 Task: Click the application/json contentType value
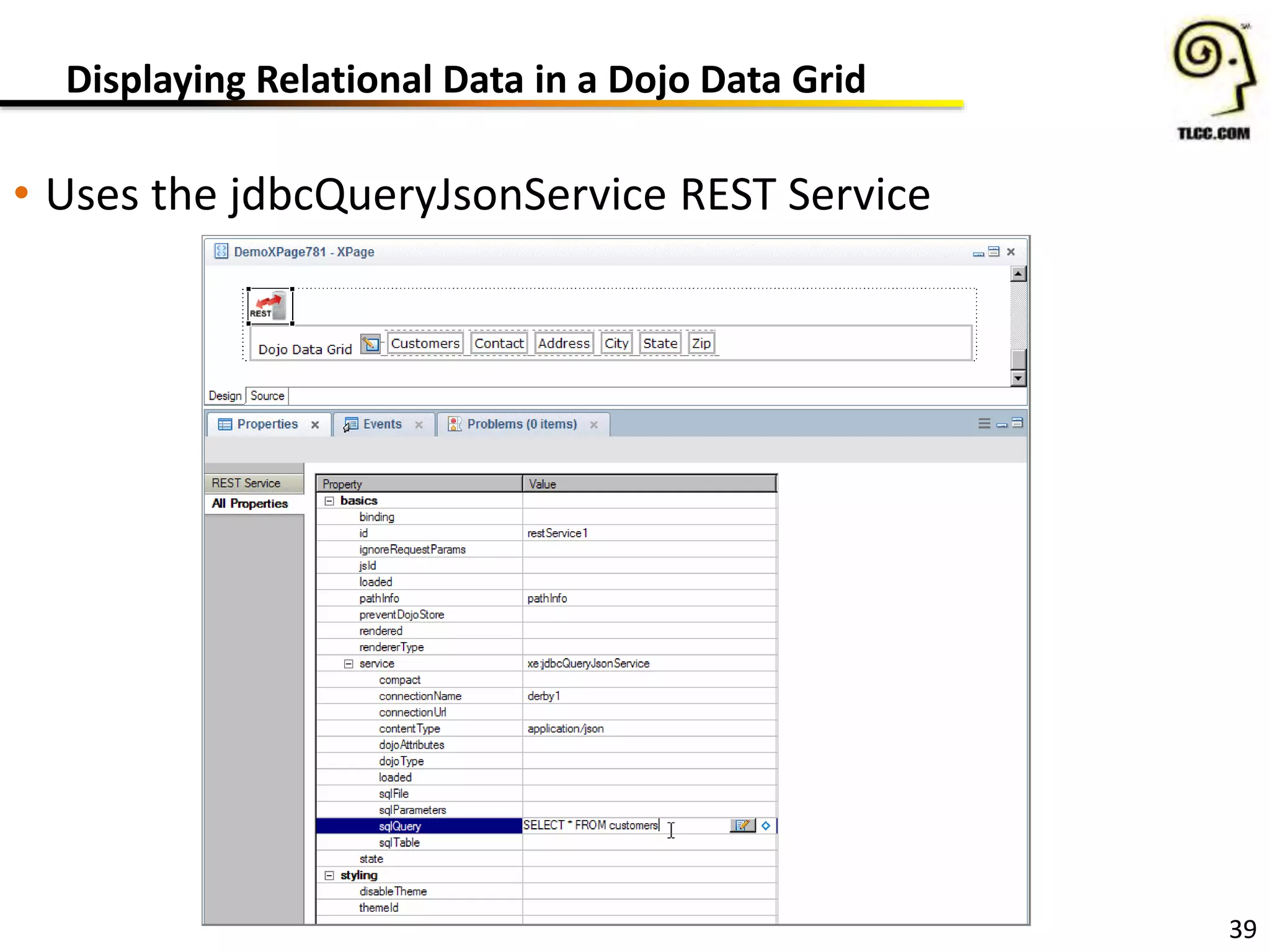(566, 729)
